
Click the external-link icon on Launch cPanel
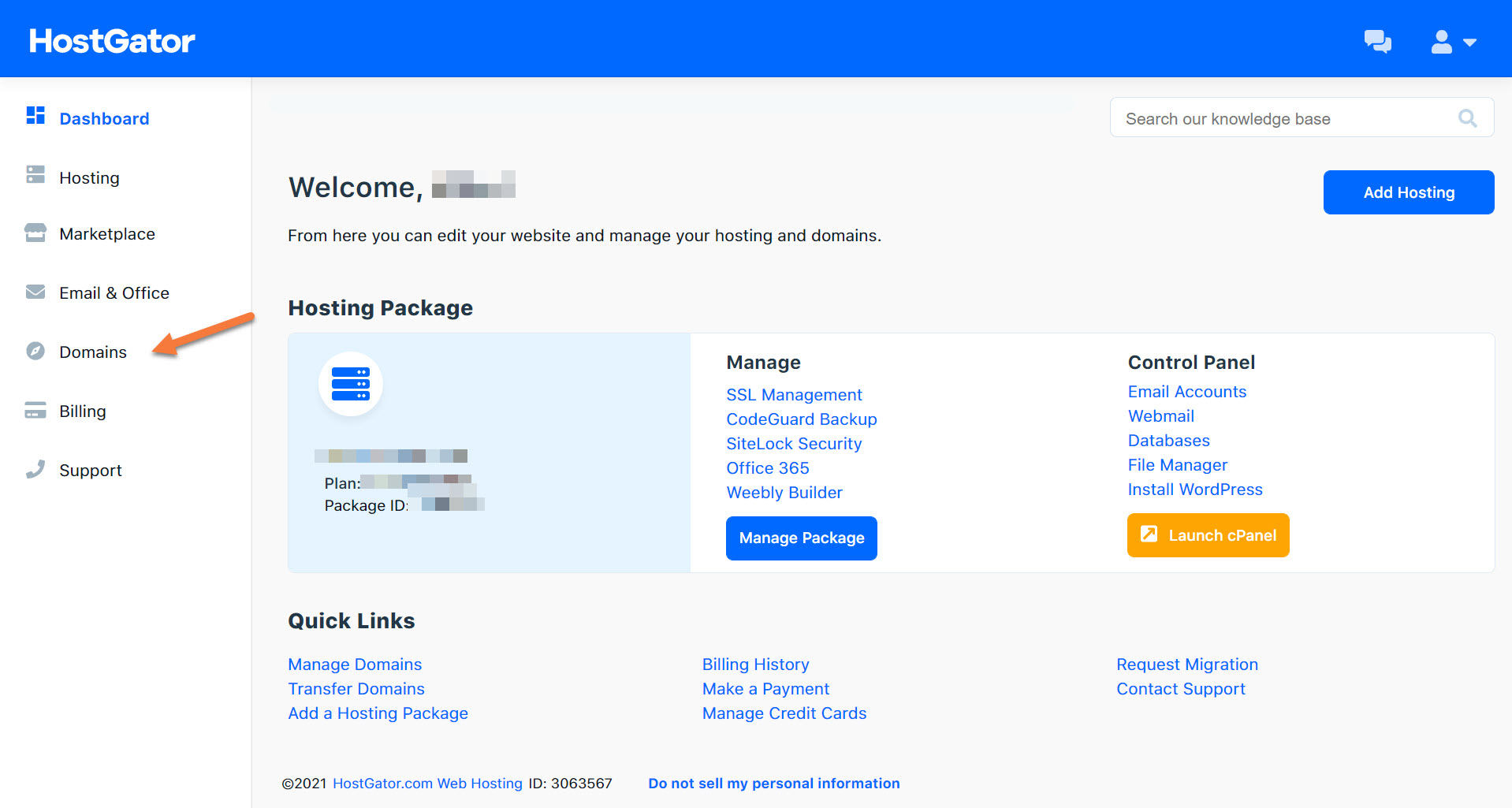click(x=1149, y=534)
